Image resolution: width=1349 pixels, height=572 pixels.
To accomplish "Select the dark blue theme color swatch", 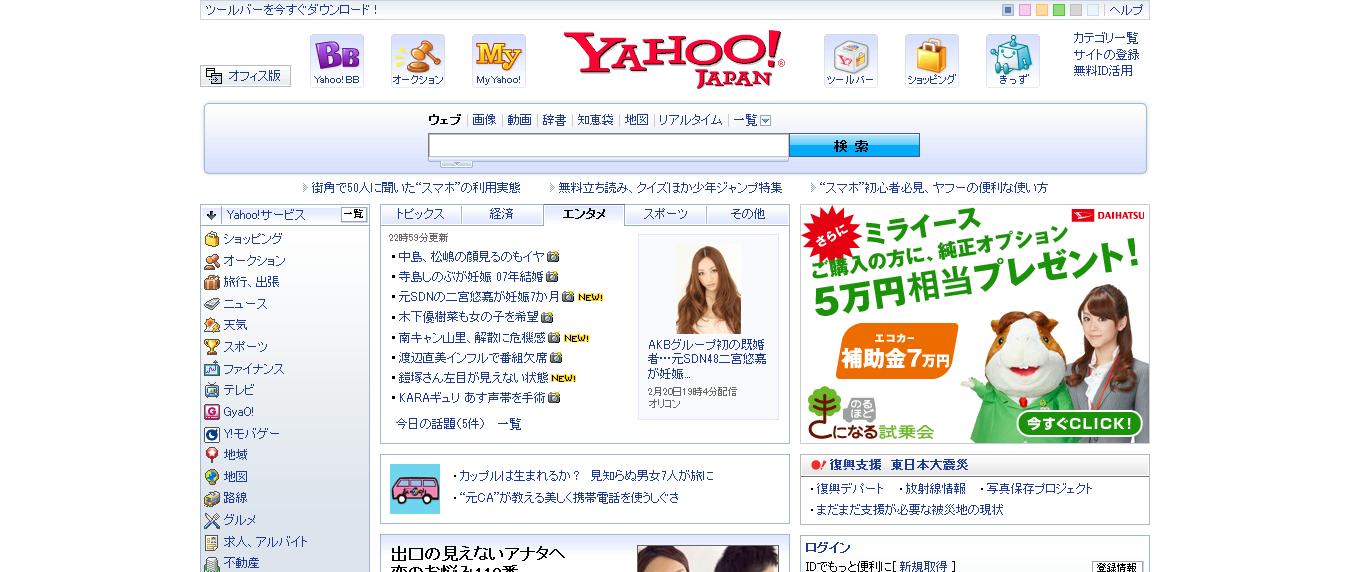I will [1008, 10].
